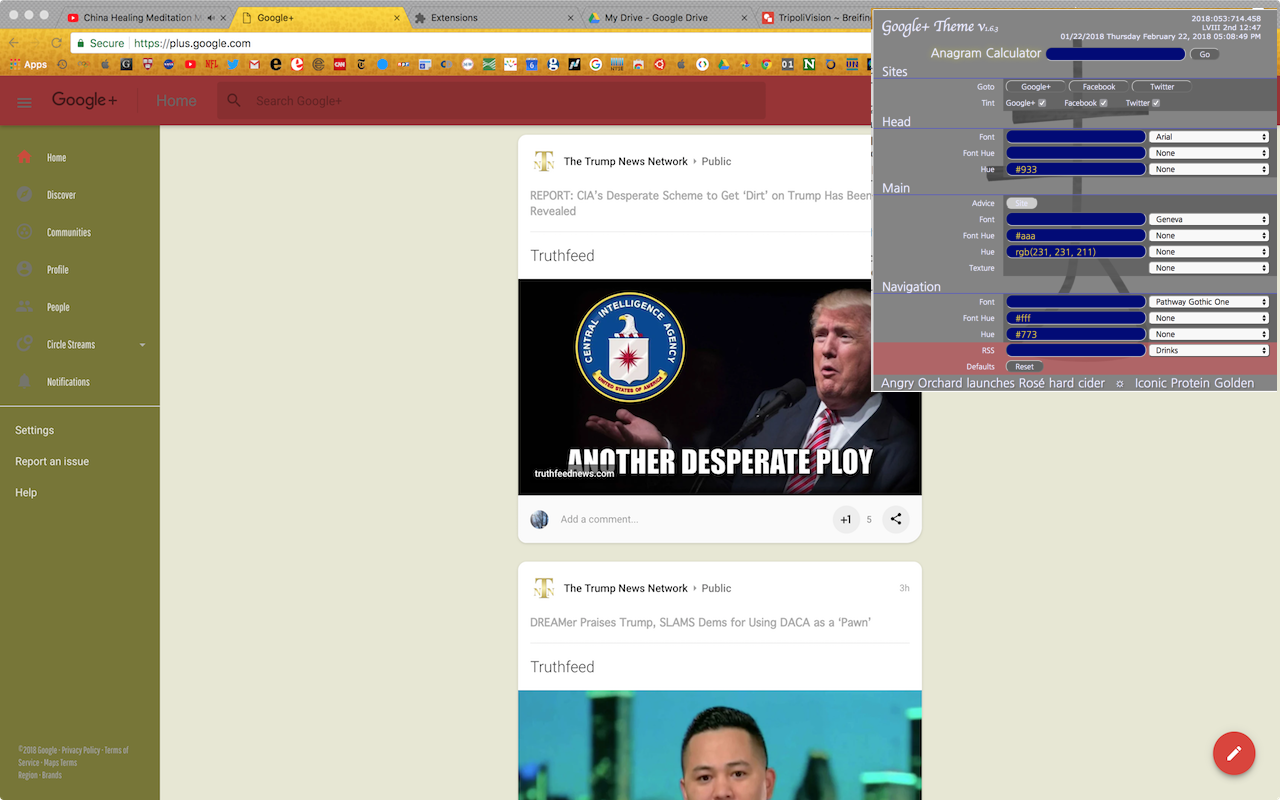Open the Head Hue None dropdown
Image resolution: width=1280 pixels, height=800 pixels.
point(1209,170)
